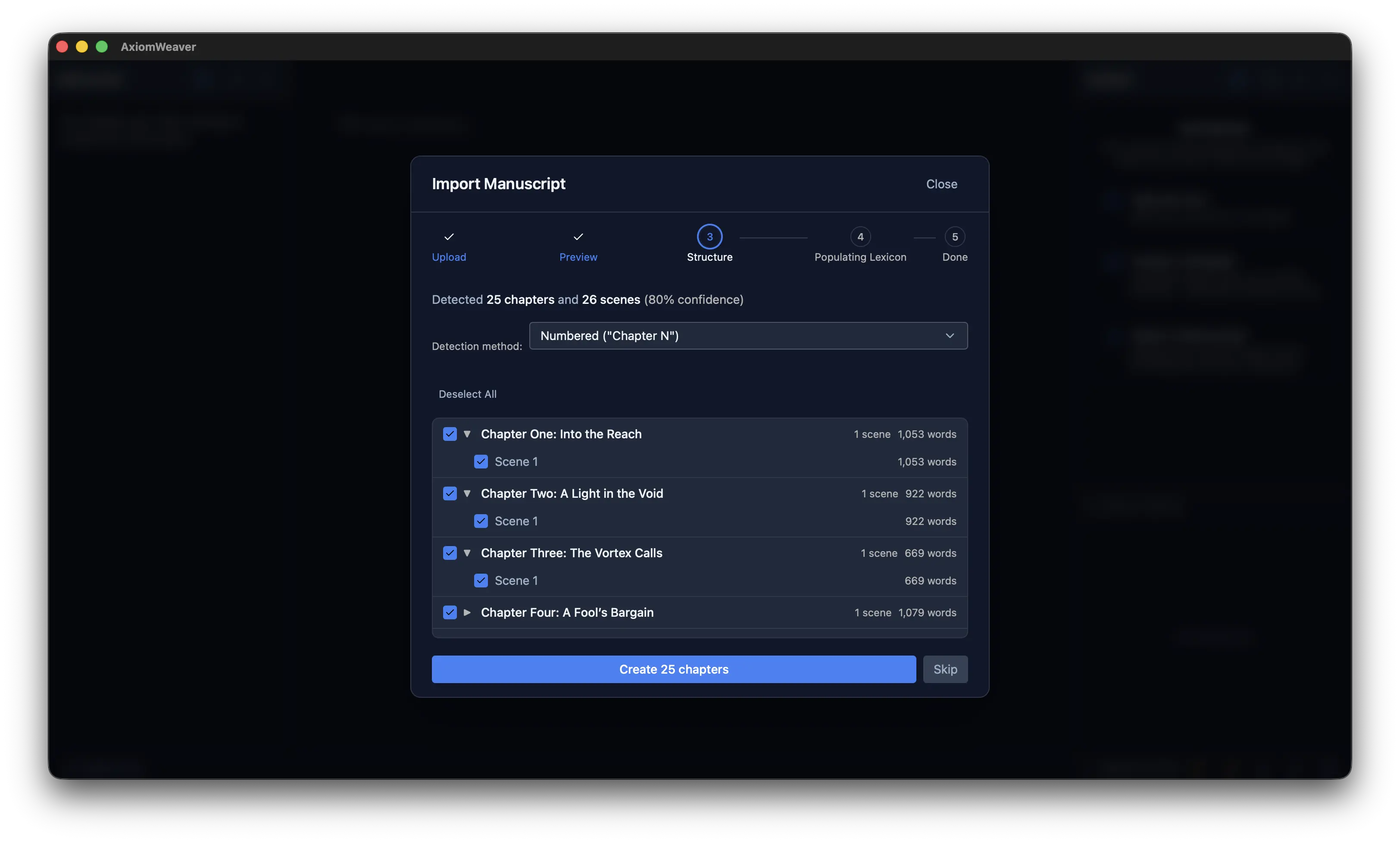Click the step 4 Populating Lexicon circle

860,237
